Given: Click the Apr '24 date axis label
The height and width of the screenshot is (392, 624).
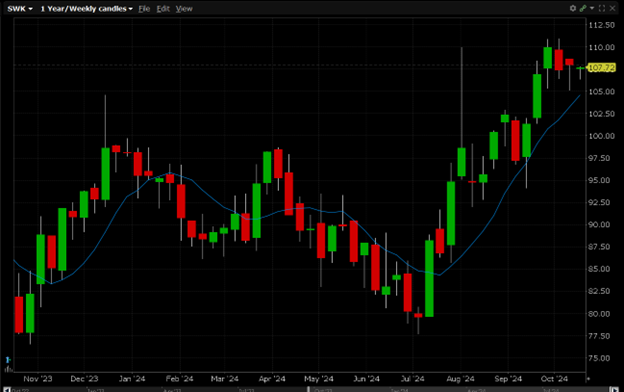Looking at the screenshot, I should (x=272, y=378).
